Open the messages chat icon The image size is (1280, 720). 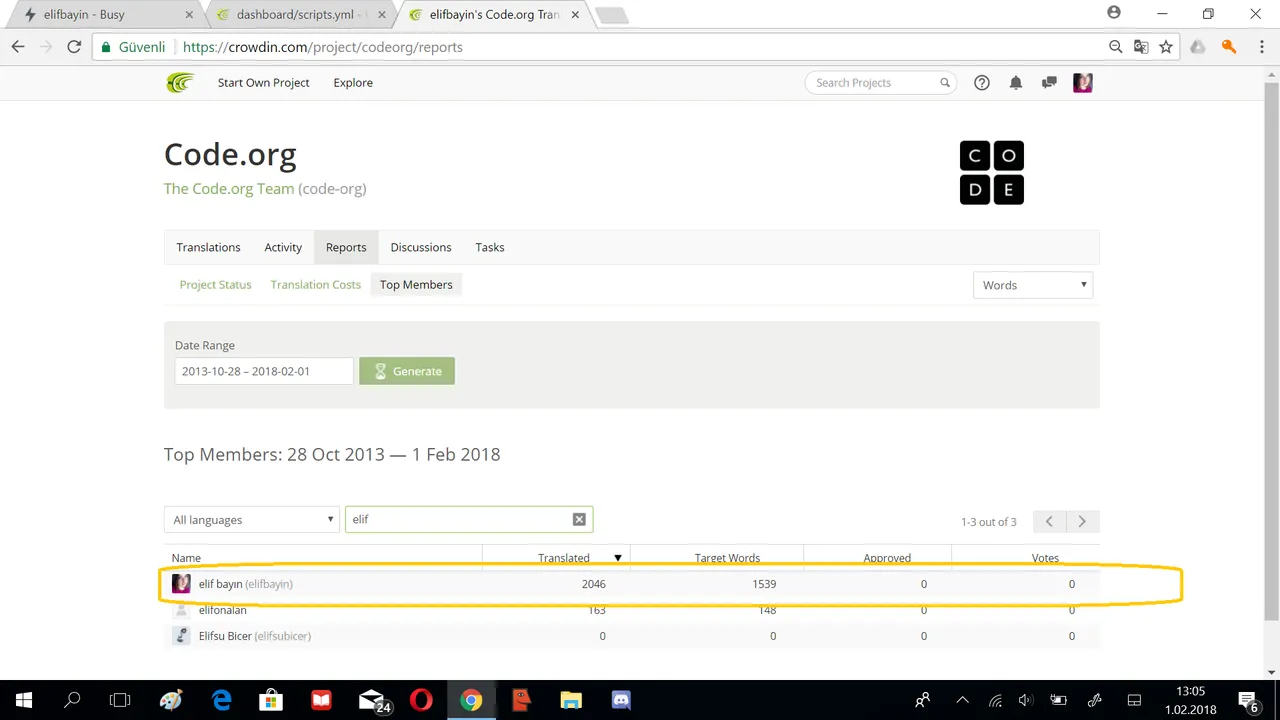point(1049,83)
